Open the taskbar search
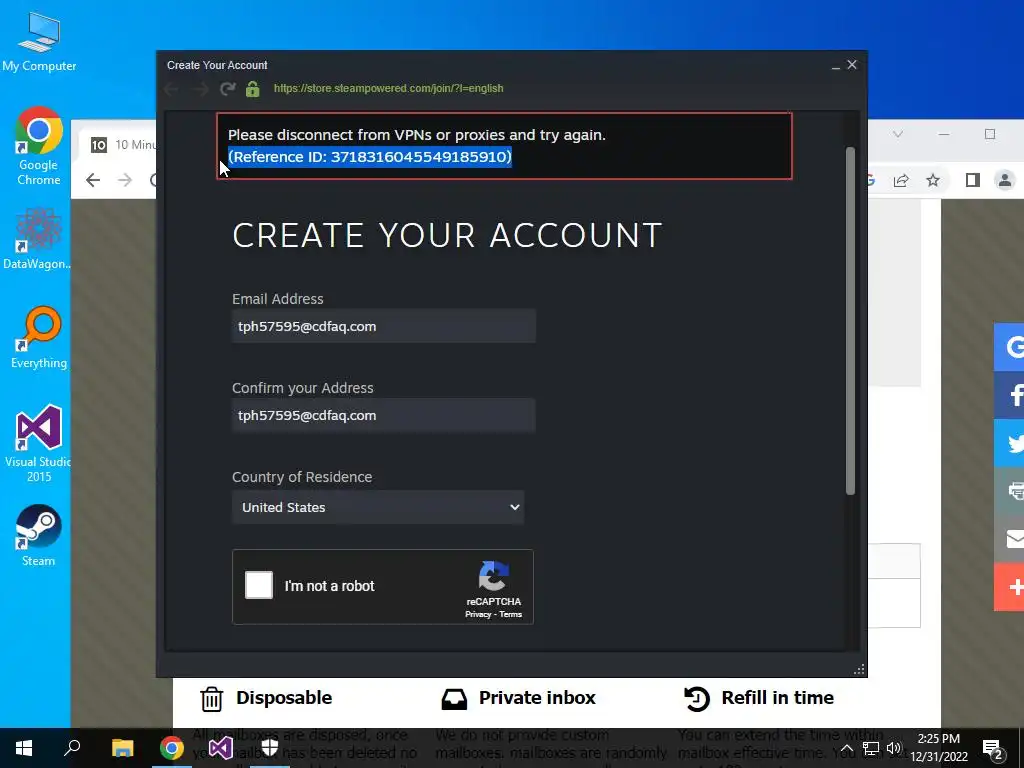 72,748
